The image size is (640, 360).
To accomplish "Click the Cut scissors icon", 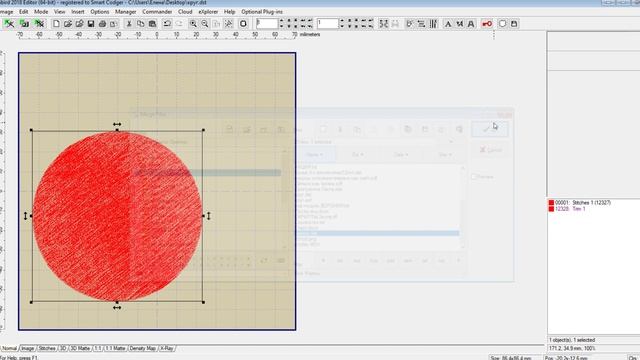I will (129, 24).
